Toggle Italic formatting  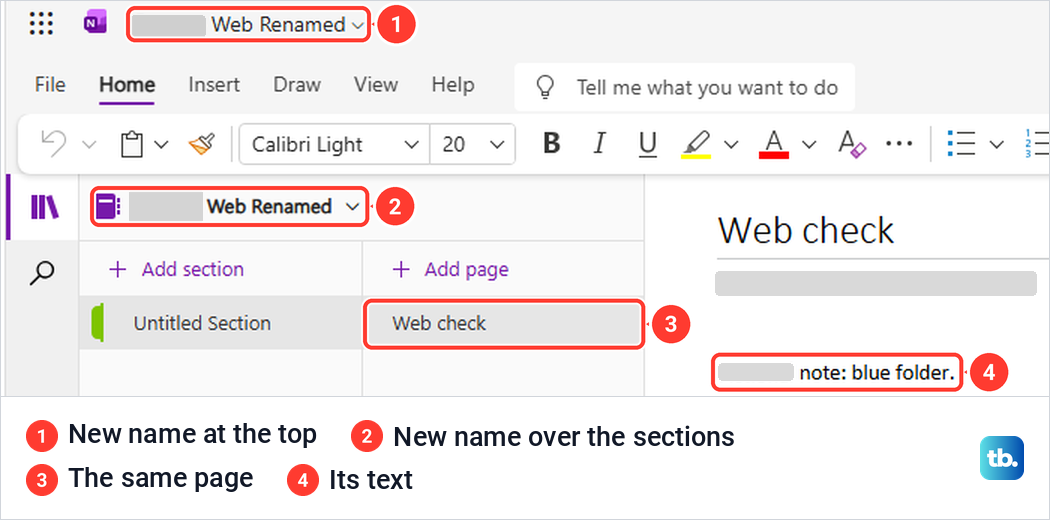(600, 144)
